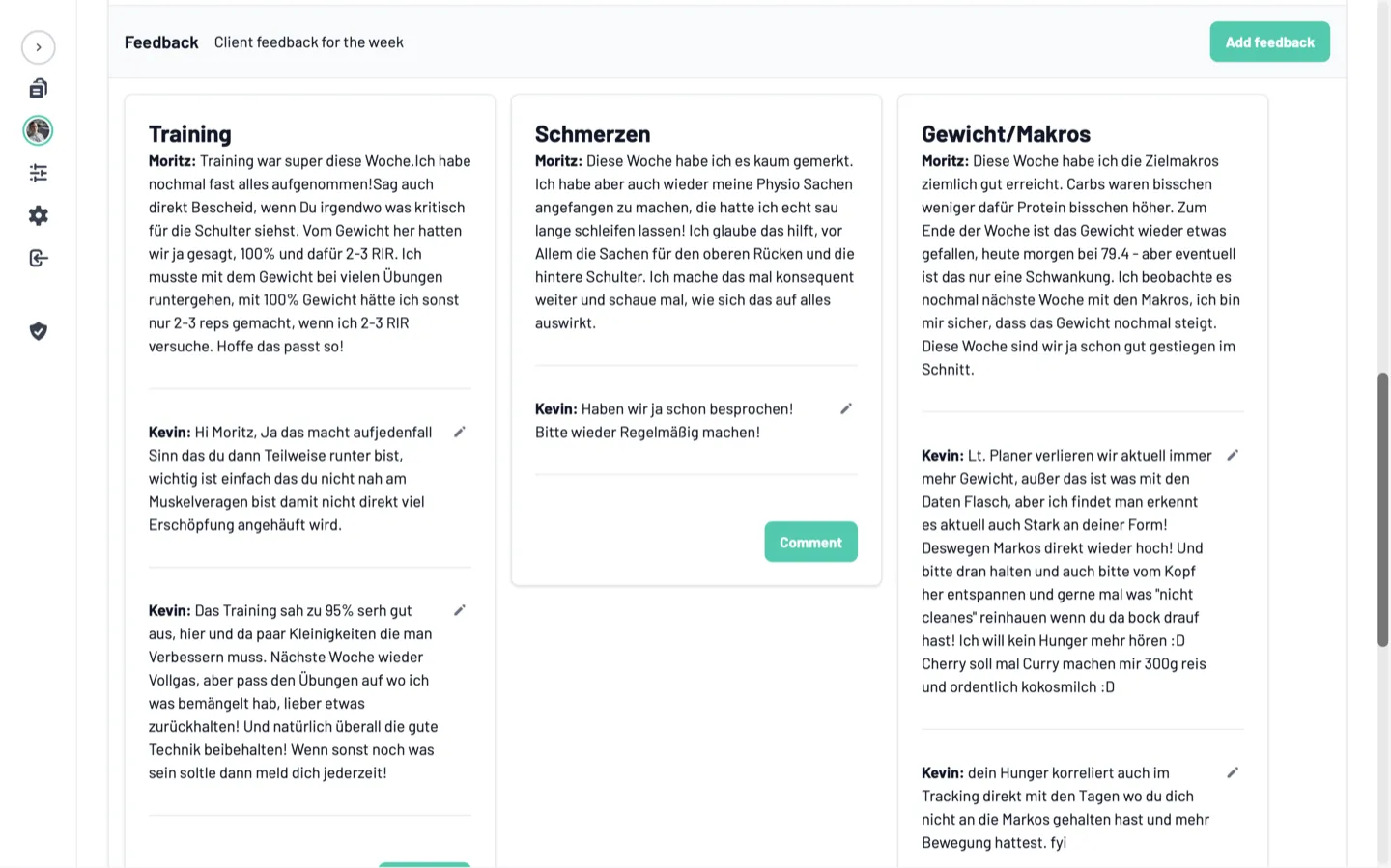Edit Kevin's 'Haben wir ja' comment

coord(846,409)
